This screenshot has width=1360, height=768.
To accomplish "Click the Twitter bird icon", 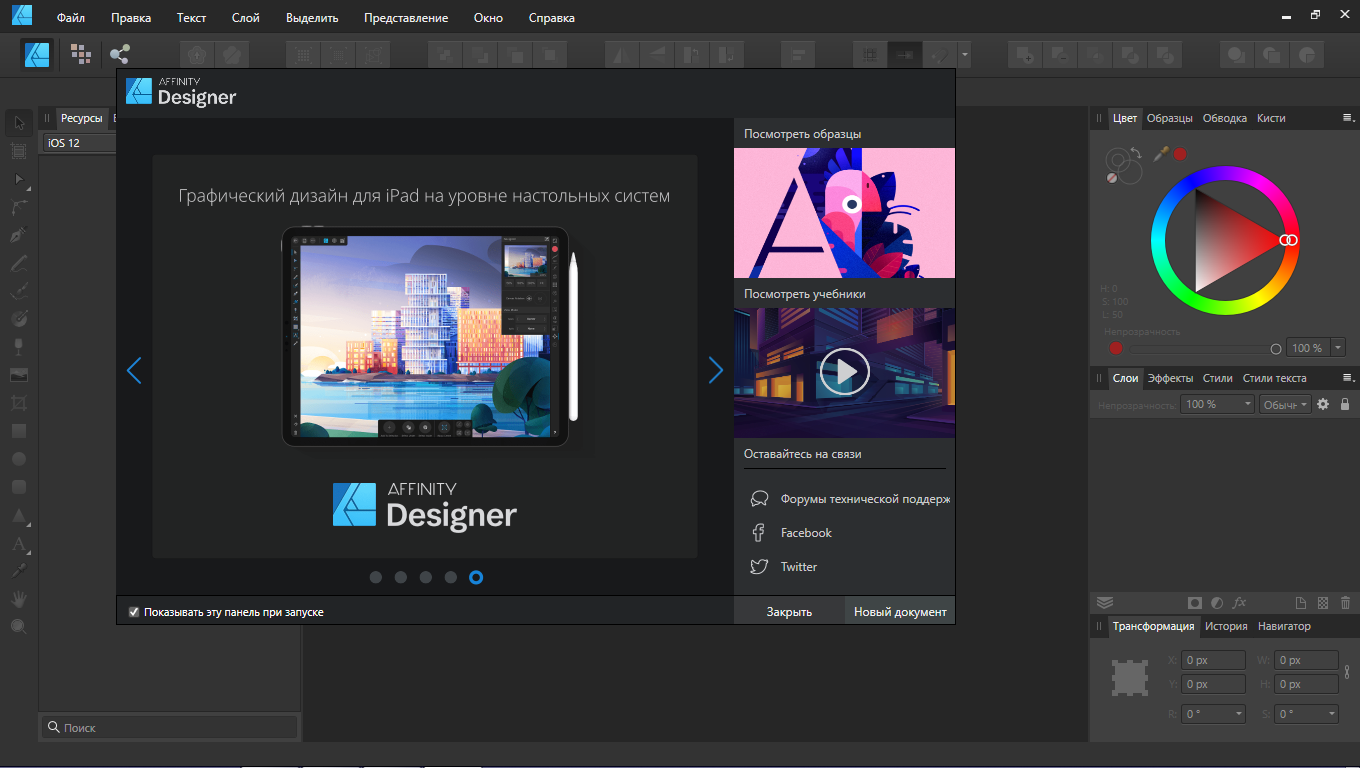I will 759,567.
